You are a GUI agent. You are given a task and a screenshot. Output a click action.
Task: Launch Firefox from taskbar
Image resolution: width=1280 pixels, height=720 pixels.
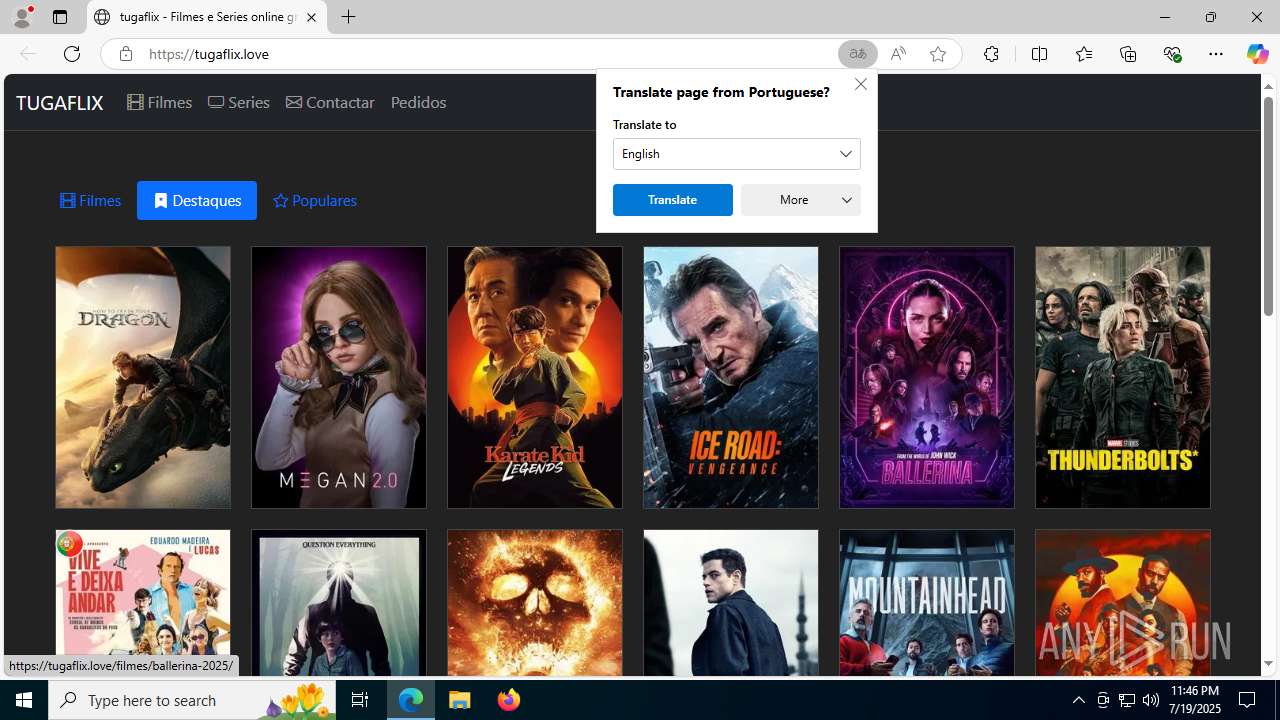click(508, 700)
